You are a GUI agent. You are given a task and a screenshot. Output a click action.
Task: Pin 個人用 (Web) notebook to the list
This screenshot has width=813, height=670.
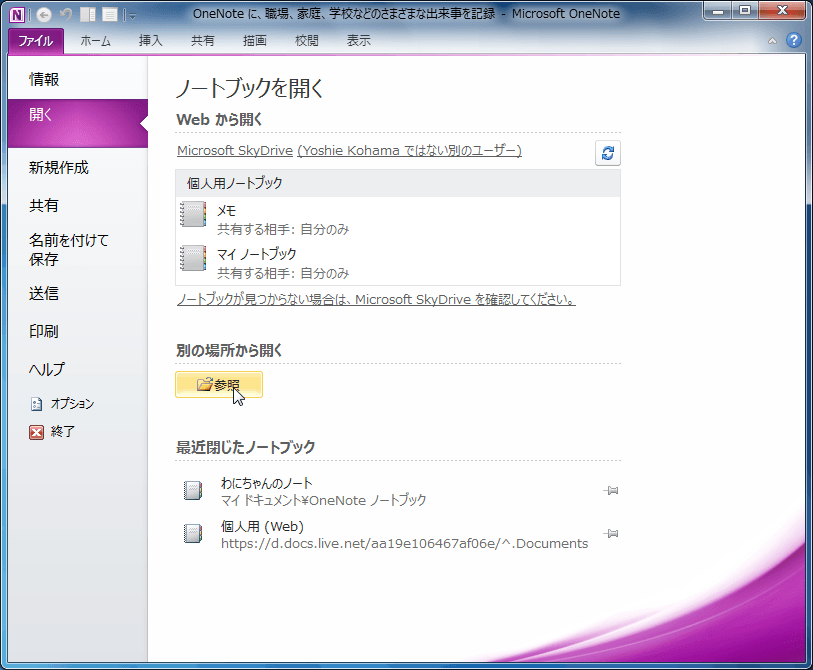pyautogui.click(x=611, y=534)
